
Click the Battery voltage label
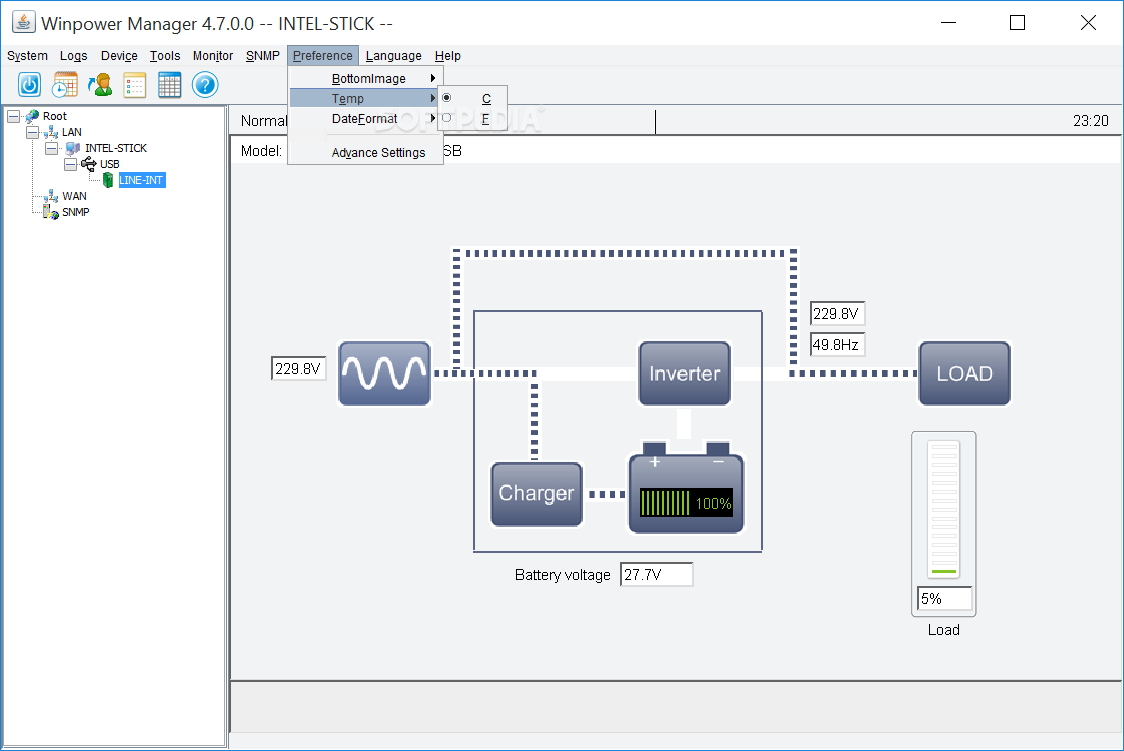(x=563, y=575)
